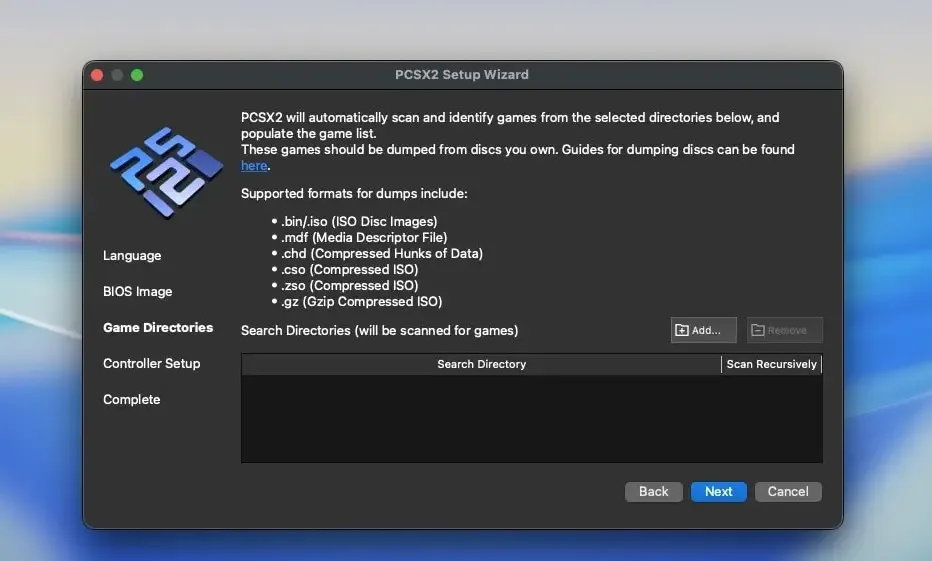Image resolution: width=932 pixels, height=561 pixels.
Task: Click the Add... directory button
Action: tap(703, 330)
